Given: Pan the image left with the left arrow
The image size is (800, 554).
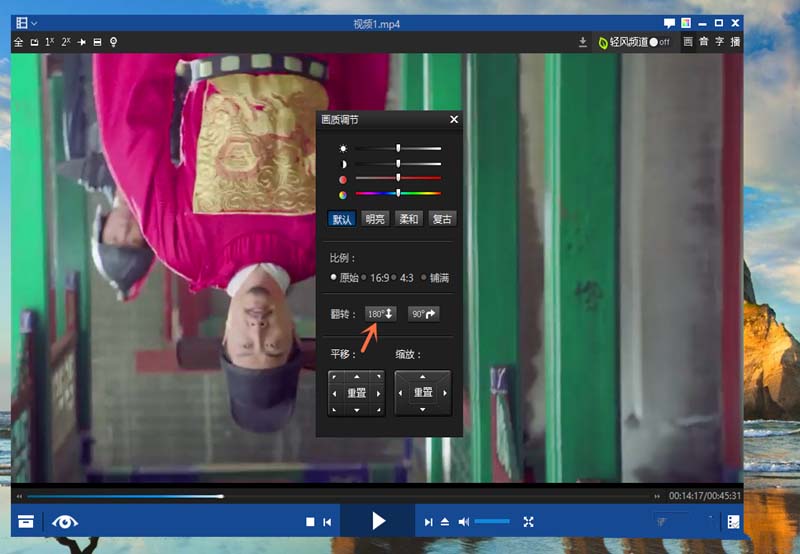Looking at the screenshot, I should (x=334, y=393).
